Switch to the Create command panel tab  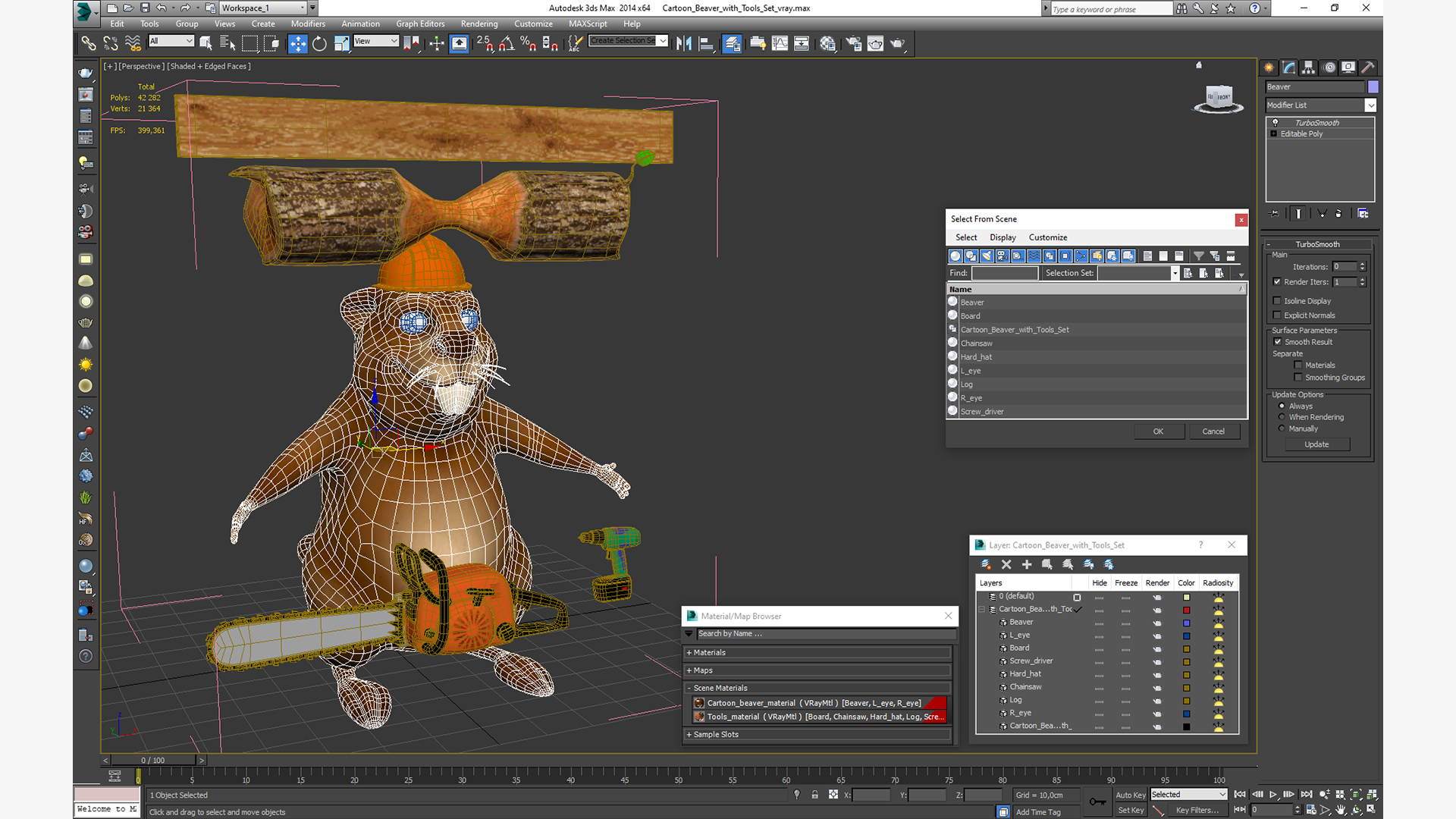point(1269,67)
